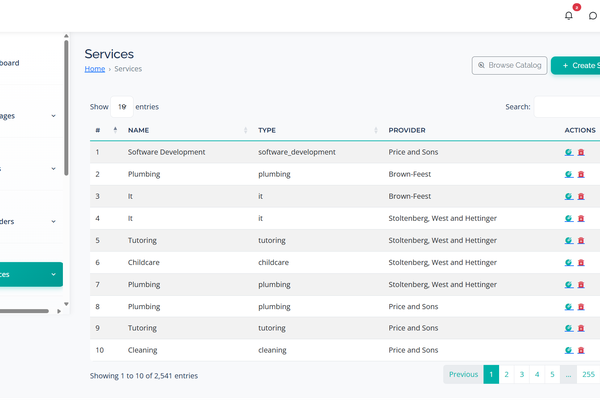Click the Browse Catalog button

(510, 65)
